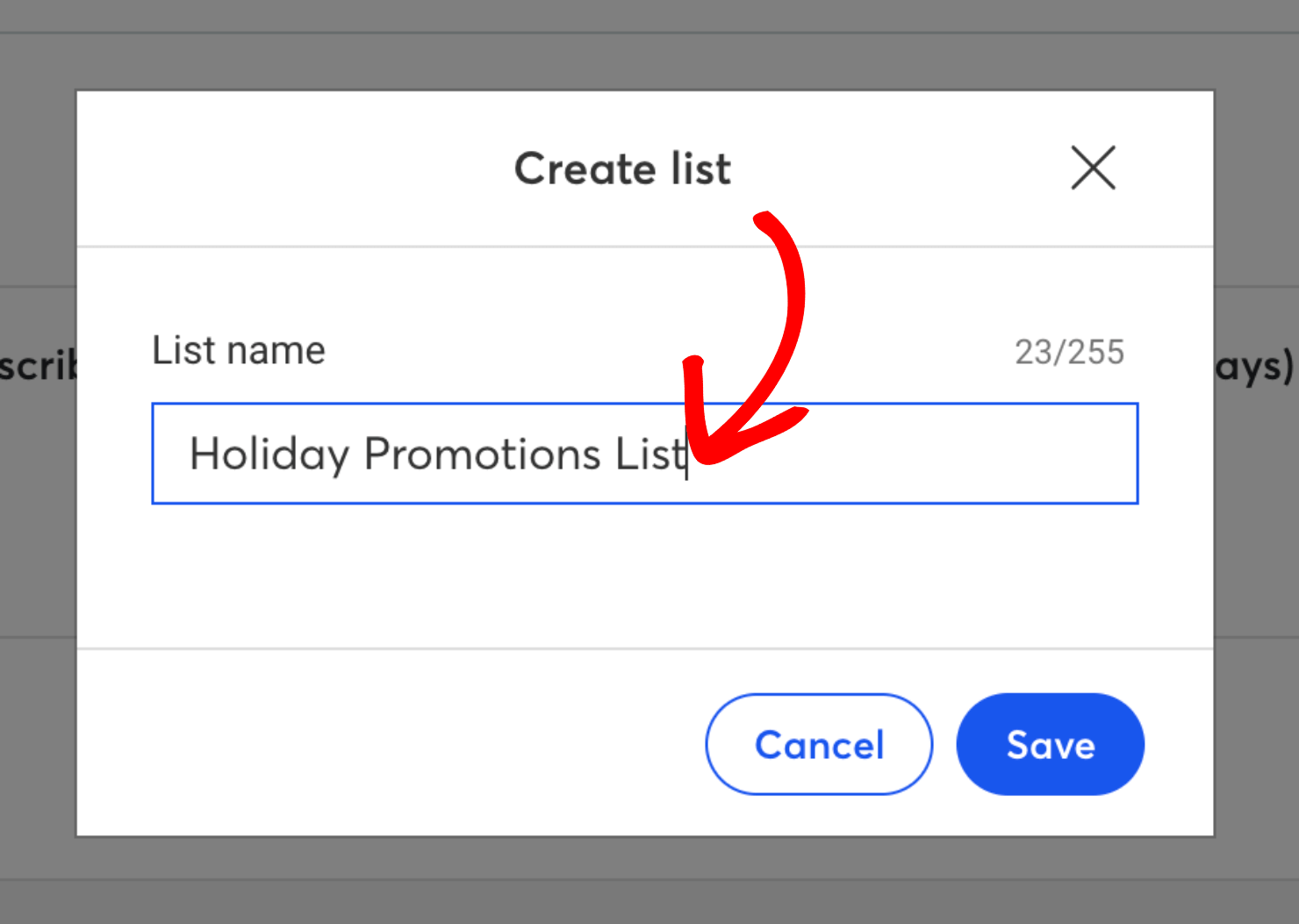This screenshot has width=1299, height=924.
Task: Cancel list creation
Action: (x=819, y=744)
